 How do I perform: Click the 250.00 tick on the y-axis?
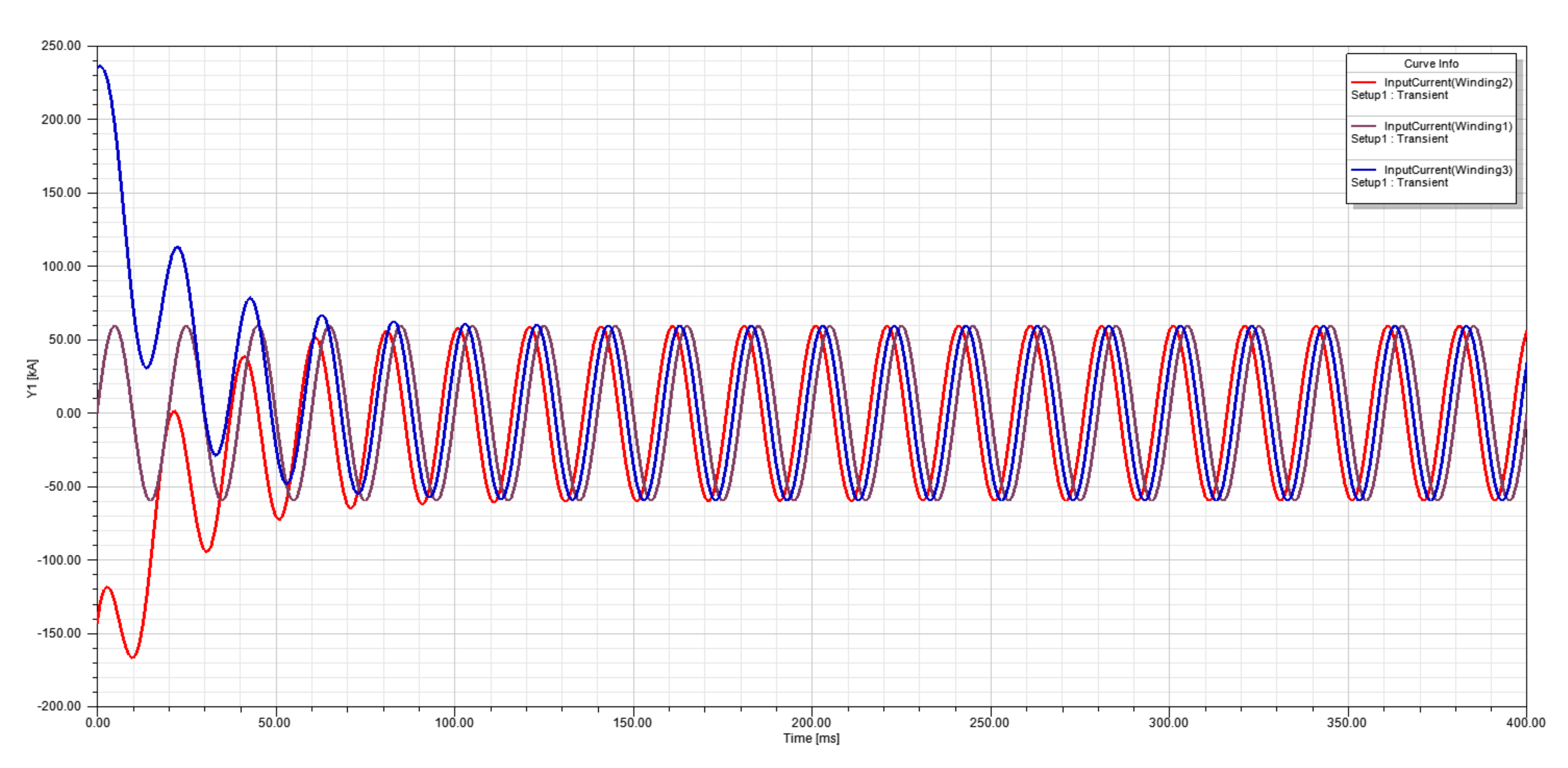(x=61, y=46)
